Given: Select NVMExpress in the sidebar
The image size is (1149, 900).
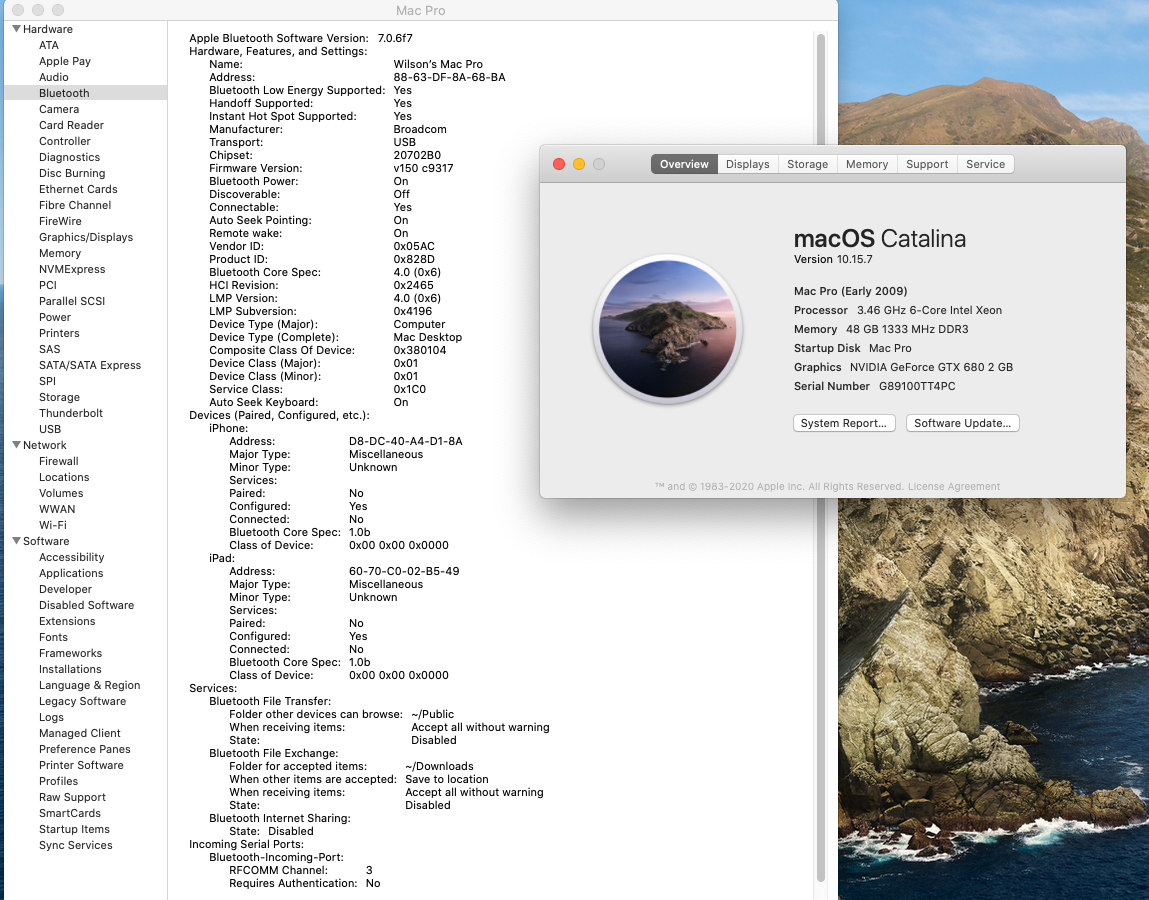Looking at the screenshot, I should 72,269.
